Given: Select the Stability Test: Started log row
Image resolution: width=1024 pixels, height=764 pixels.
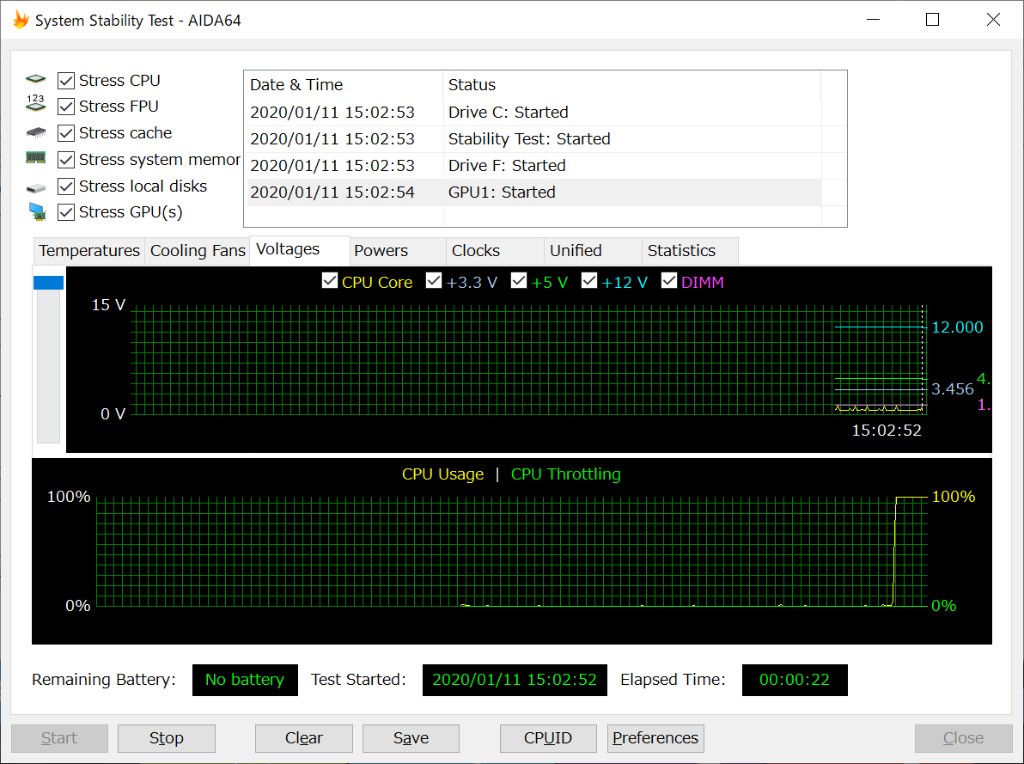Looking at the screenshot, I should [x=533, y=139].
